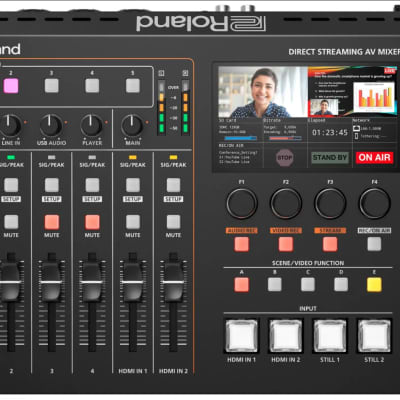Click the PLAYER level knob
This screenshot has height=400, width=400.
pos(91,126)
